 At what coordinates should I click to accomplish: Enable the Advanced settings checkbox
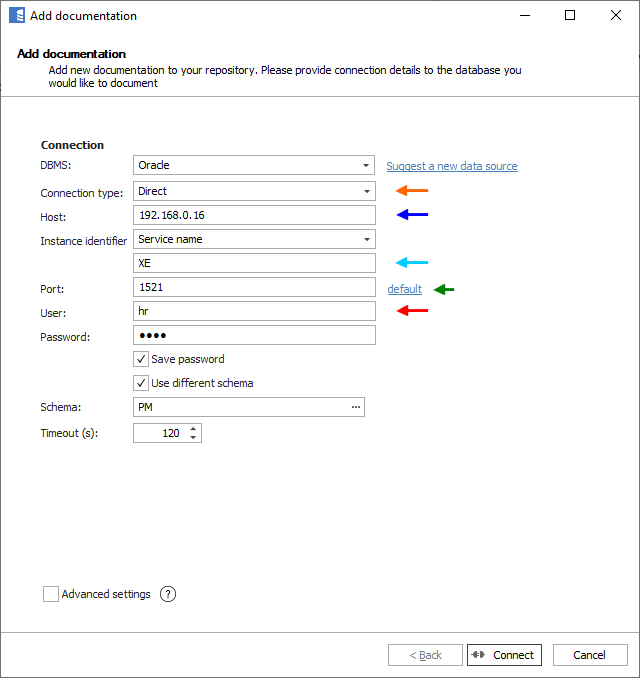51,594
